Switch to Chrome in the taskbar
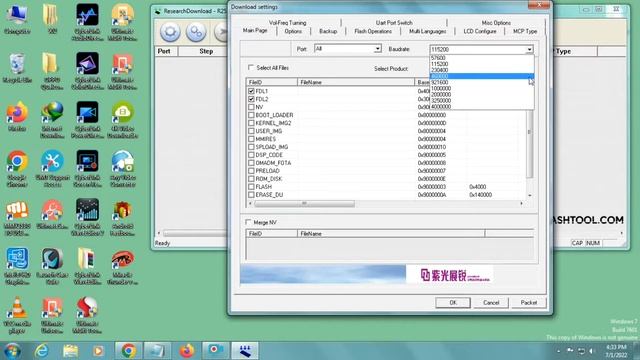This screenshot has height=360, width=640. [x=128, y=351]
